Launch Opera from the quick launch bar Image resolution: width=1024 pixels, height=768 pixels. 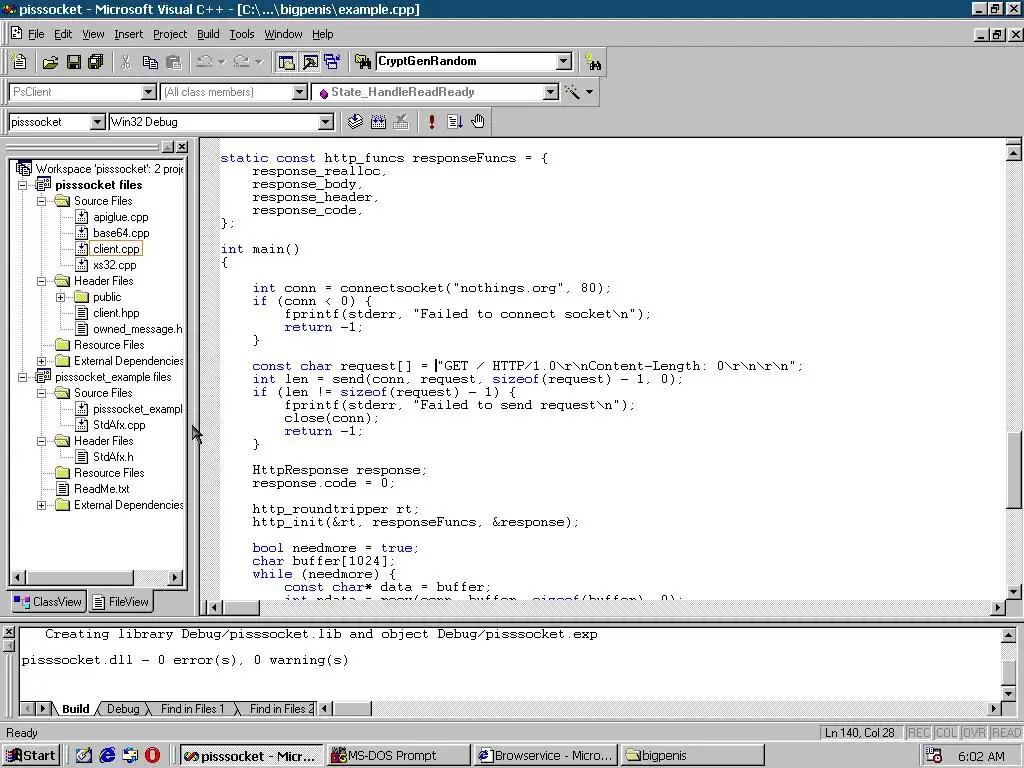coord(152,755)
